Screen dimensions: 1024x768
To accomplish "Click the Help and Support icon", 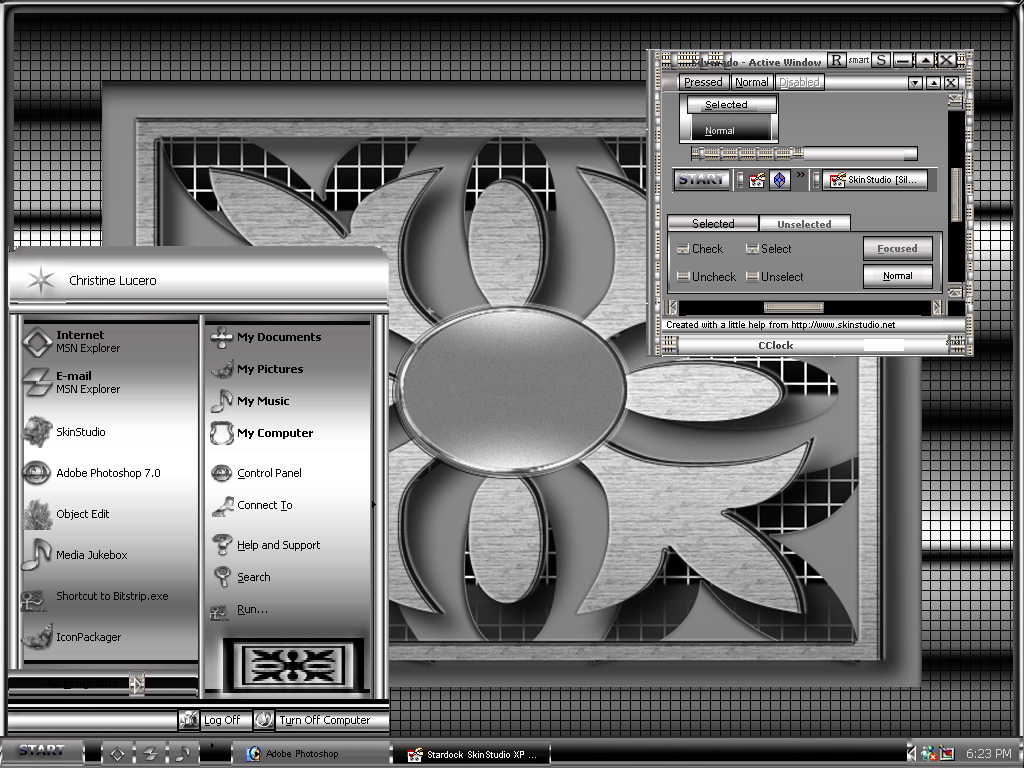I will [222, 544].
